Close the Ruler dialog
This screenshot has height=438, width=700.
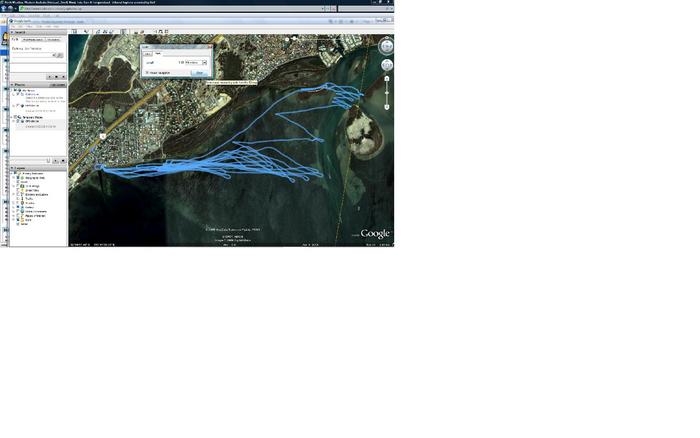pyautogui.click(x=210, y=46)
